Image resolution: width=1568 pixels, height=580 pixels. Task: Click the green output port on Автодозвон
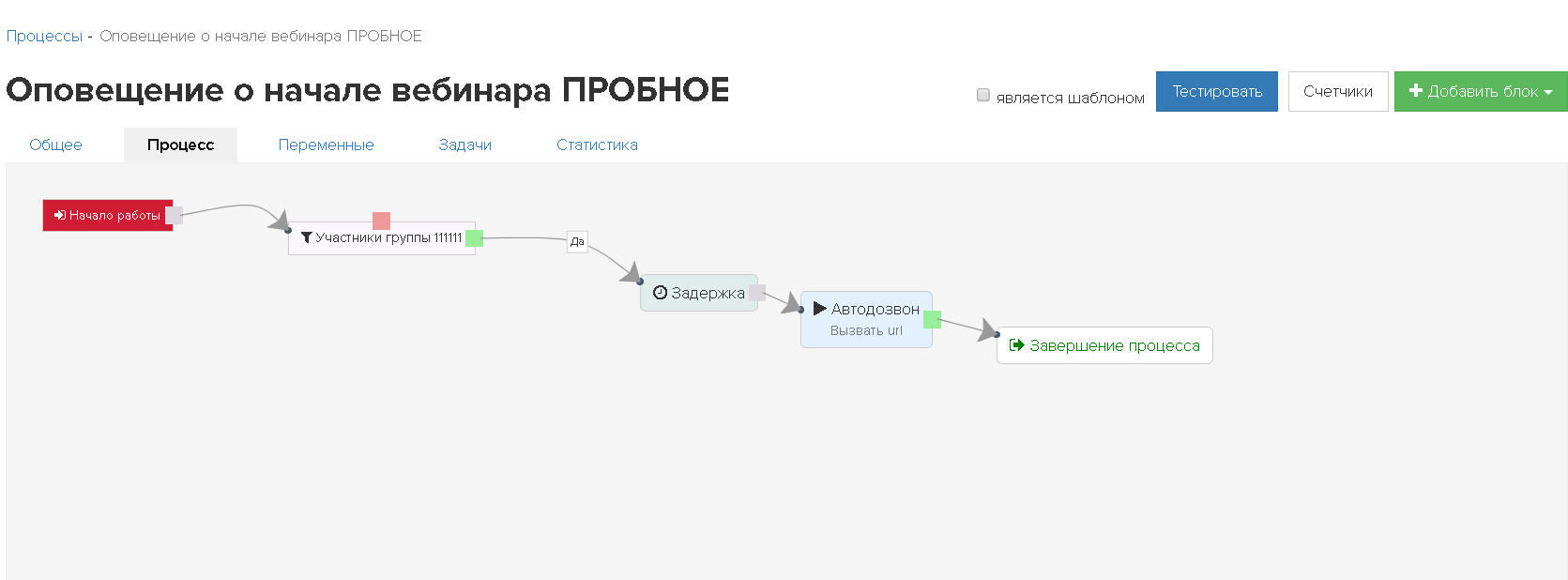932,319
